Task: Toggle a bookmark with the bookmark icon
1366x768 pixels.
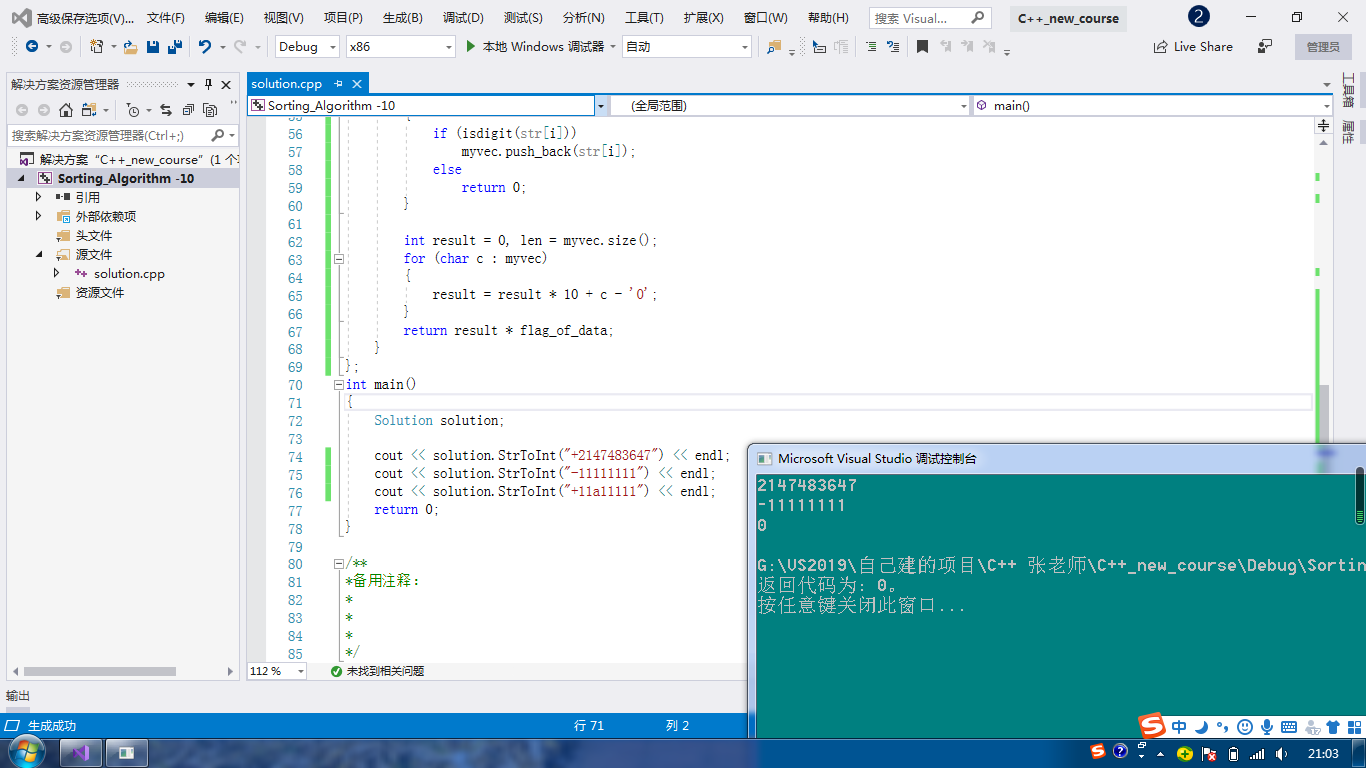Action: 922,46
